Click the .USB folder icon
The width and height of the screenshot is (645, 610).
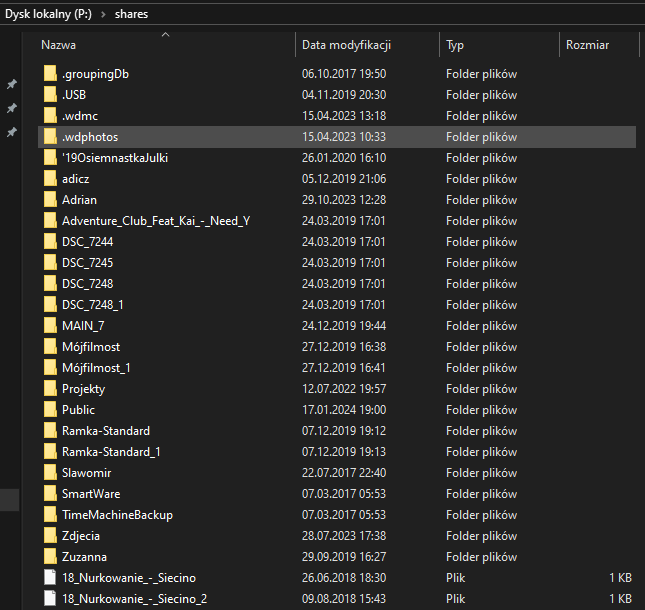pos(50,95)
